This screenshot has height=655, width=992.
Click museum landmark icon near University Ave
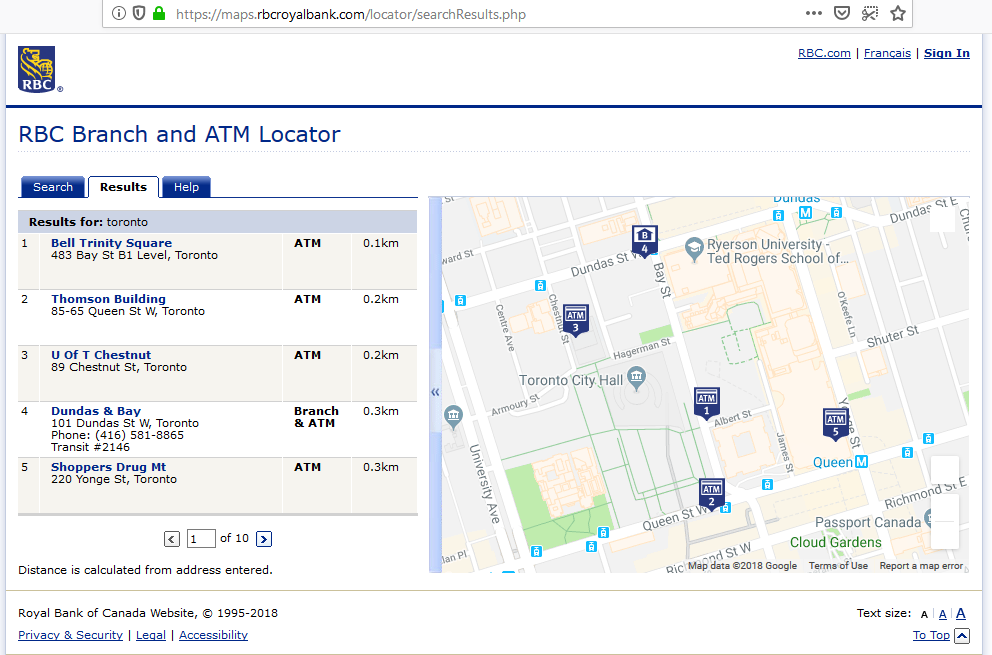tap(453, 416)
